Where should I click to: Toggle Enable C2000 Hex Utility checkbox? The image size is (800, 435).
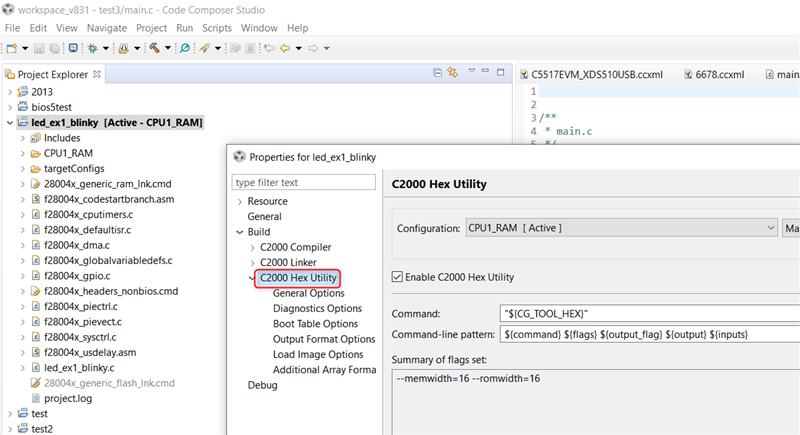click(397, 277)
